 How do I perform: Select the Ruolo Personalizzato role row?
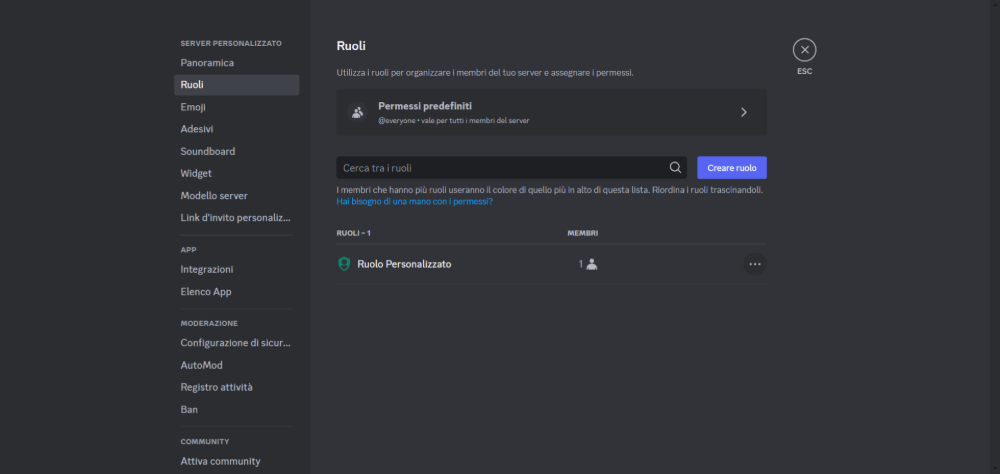[x=551, y=264]
